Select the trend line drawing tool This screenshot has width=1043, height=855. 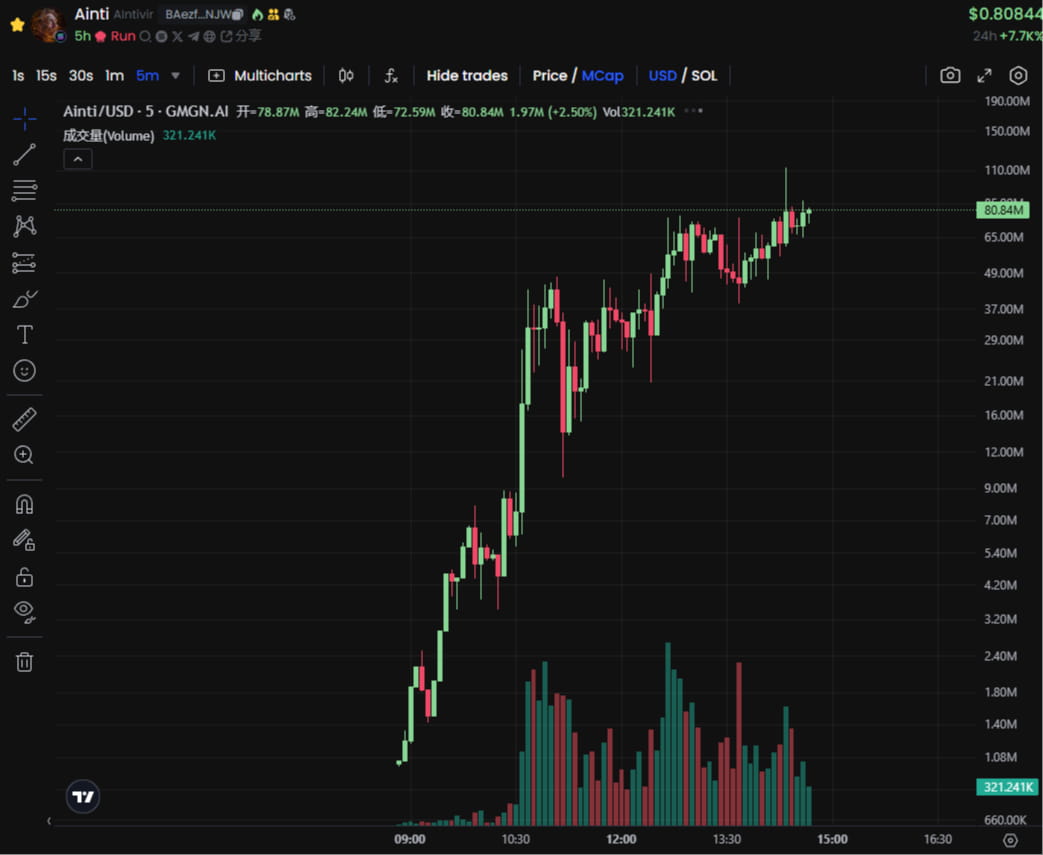point(23,154)
